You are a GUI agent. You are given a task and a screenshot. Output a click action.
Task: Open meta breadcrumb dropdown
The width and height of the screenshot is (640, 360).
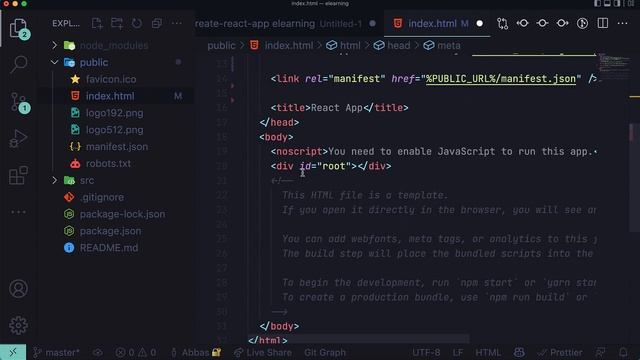[442, 45]
